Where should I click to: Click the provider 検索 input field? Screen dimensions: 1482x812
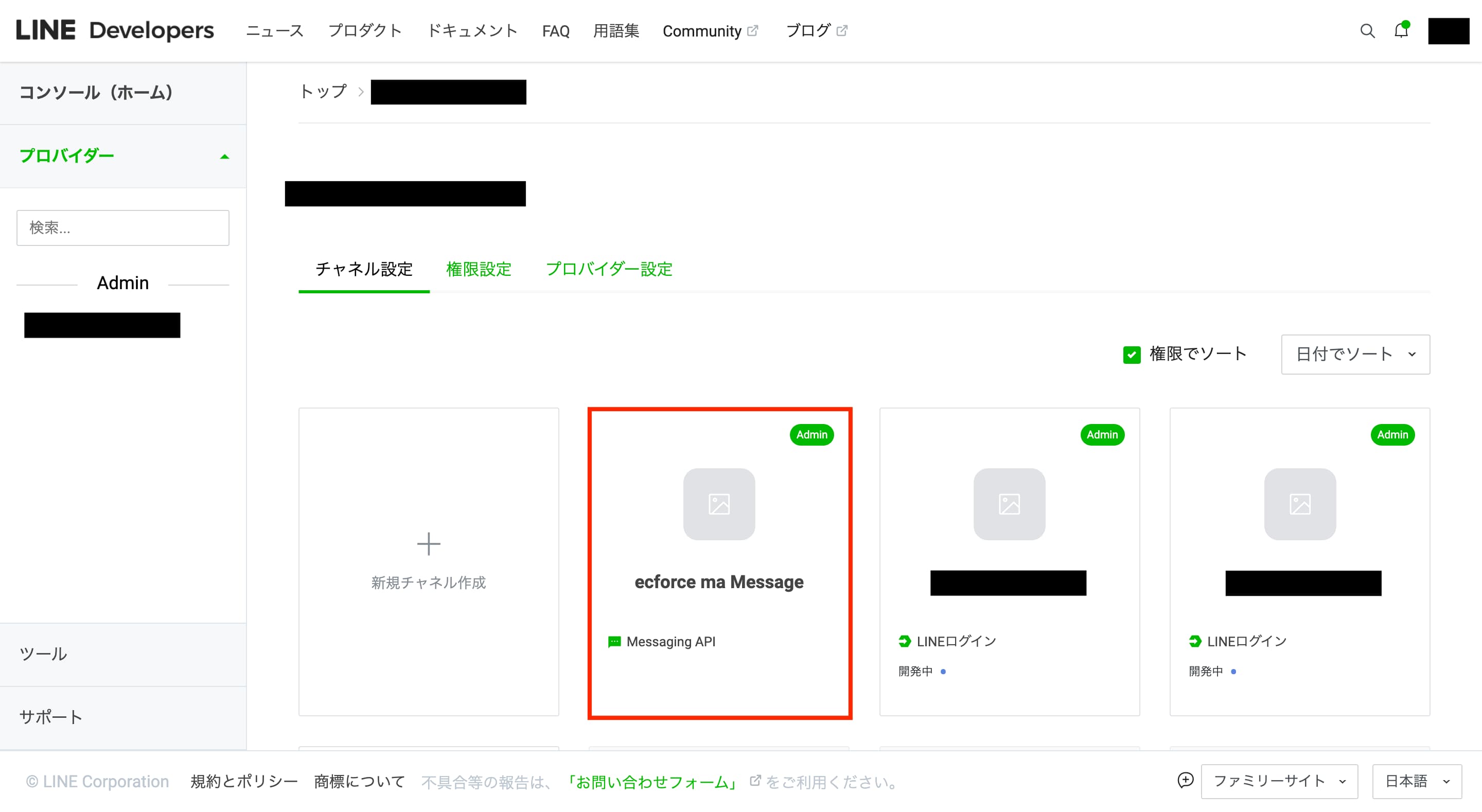click(x=122, y=228)
